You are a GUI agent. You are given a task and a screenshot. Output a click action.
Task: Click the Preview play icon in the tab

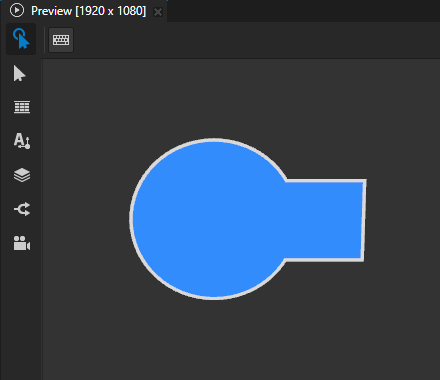point(17,11)
